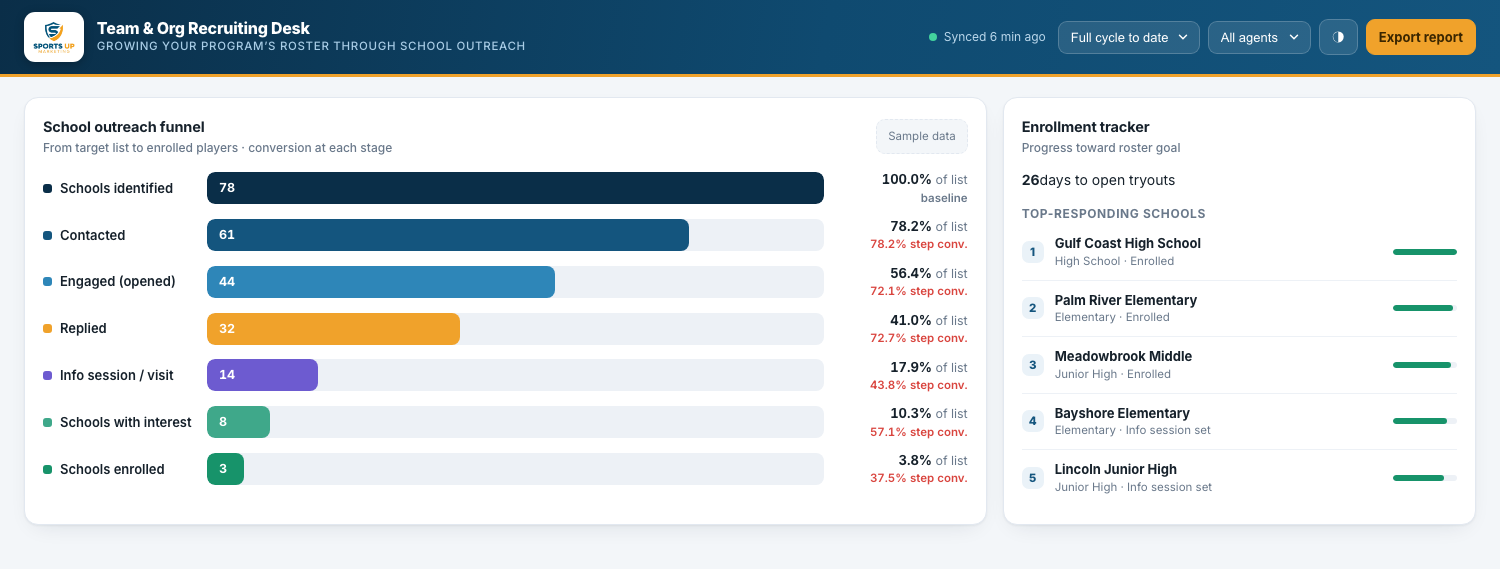Click Bayshore Elementary progress bar
This screenshot has height=569, width=1500.
point(1425,421)
